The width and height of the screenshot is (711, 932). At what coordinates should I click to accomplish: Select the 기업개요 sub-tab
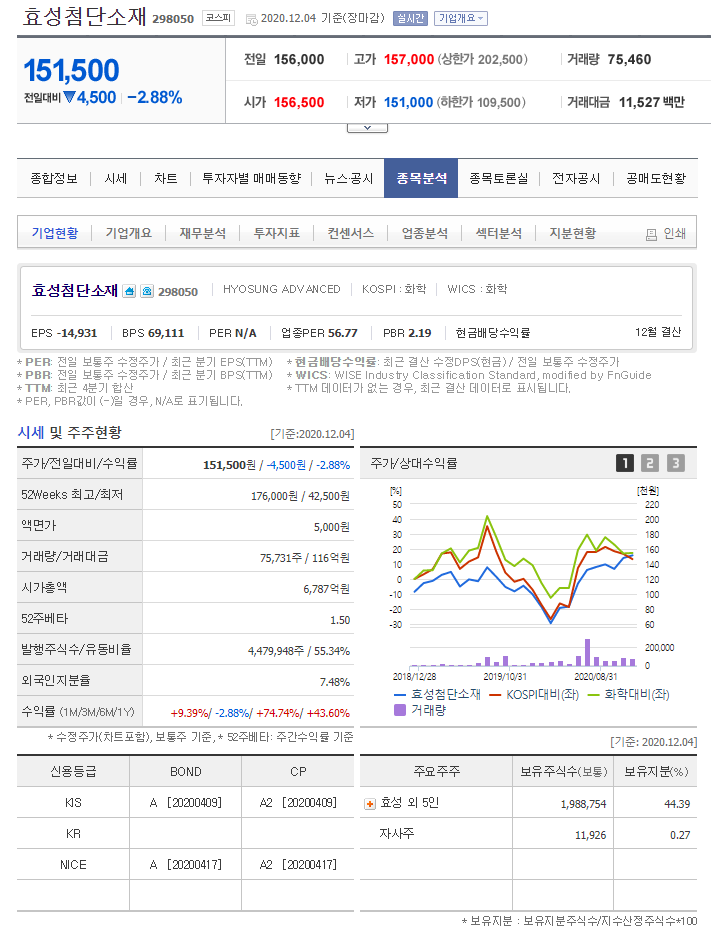(128, 233)
